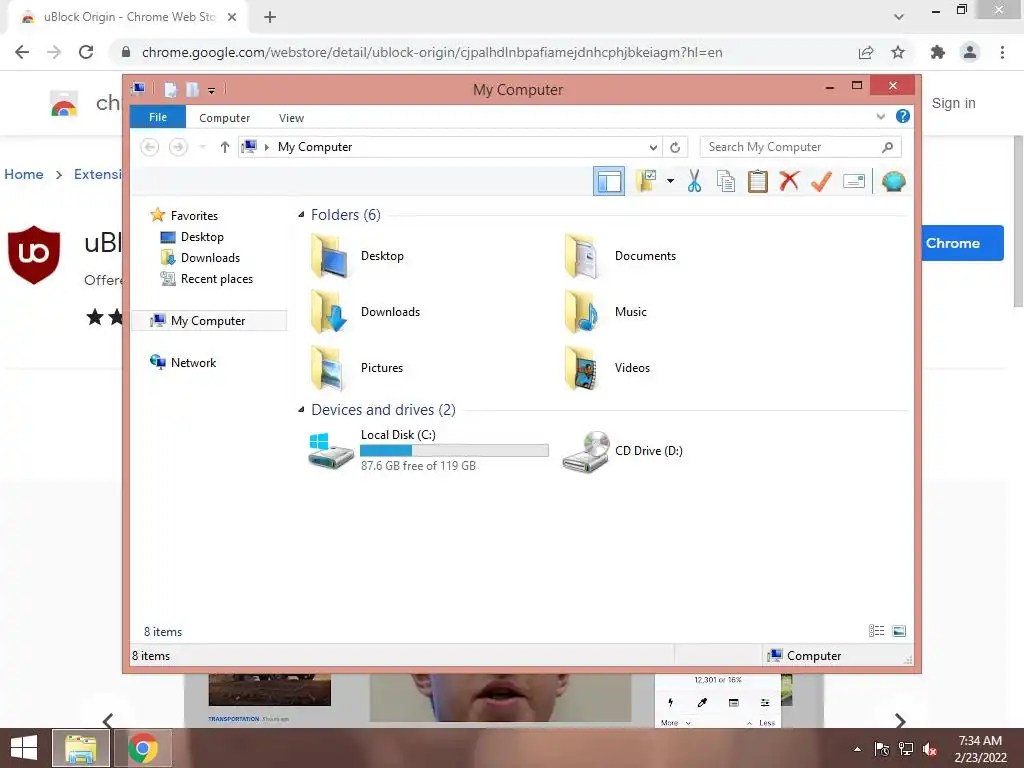Click the New Folder quick access icon
This screenshot has width=1024, height=768.
tap(192, 89)
